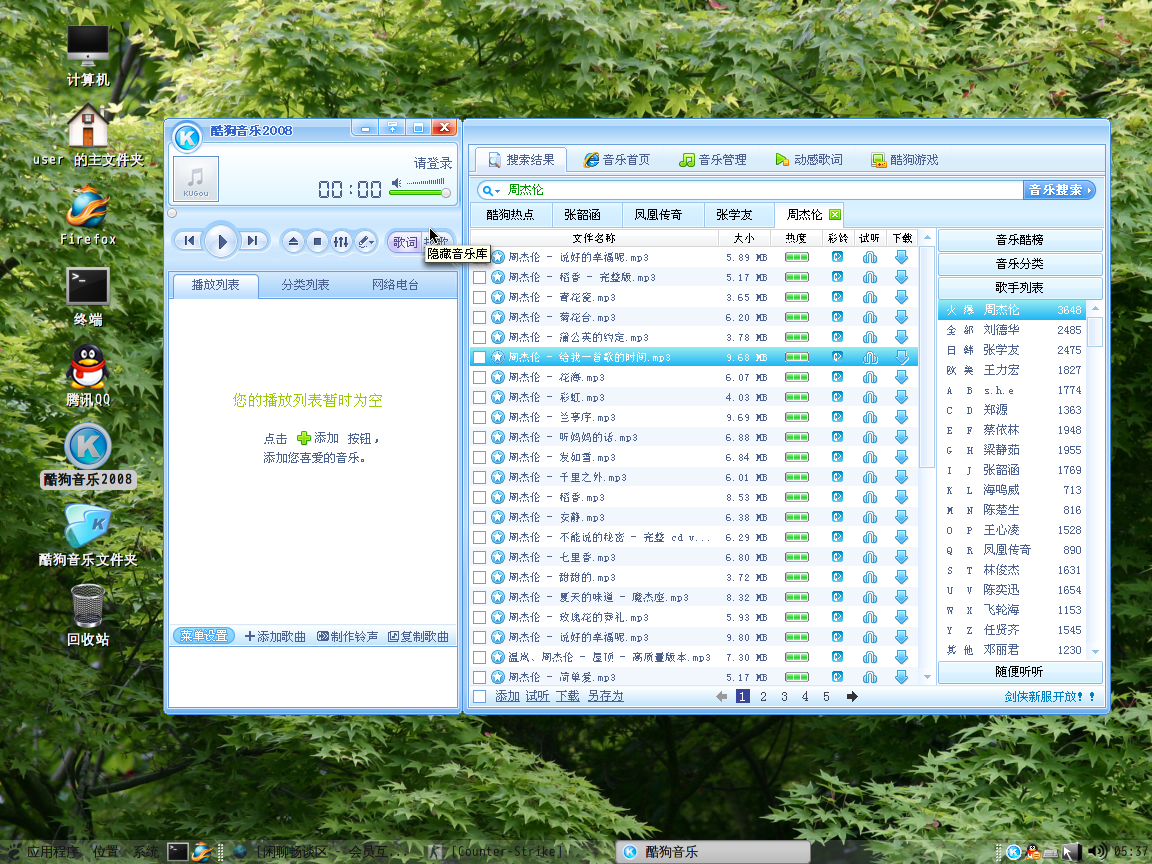Switch to the 分类列表 tab
The width and height of the screenshot is (1152, 864).
click(305, 284)
